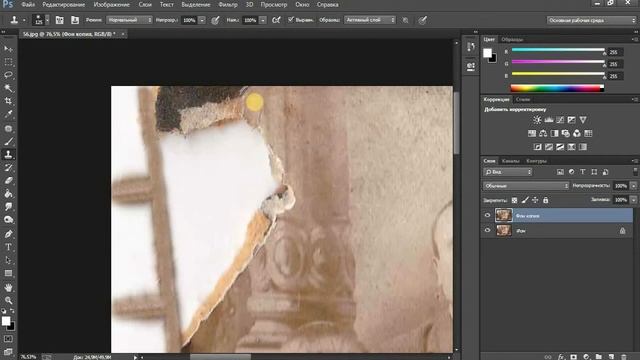The image size is (640, 360).
Task: Hide the Фон копия layer
Action: (487, 216)
